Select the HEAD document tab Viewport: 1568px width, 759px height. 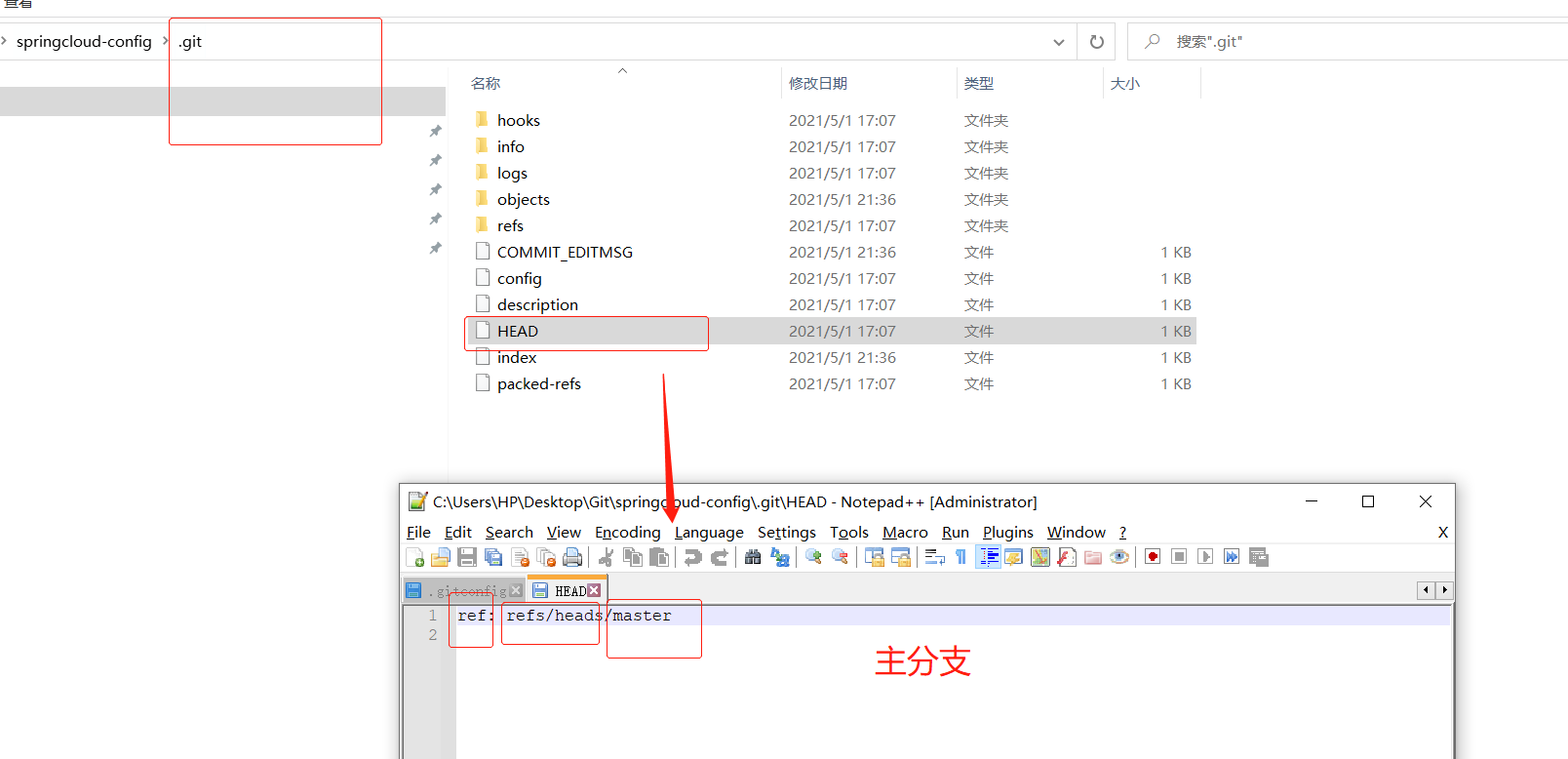pos(567,590)
